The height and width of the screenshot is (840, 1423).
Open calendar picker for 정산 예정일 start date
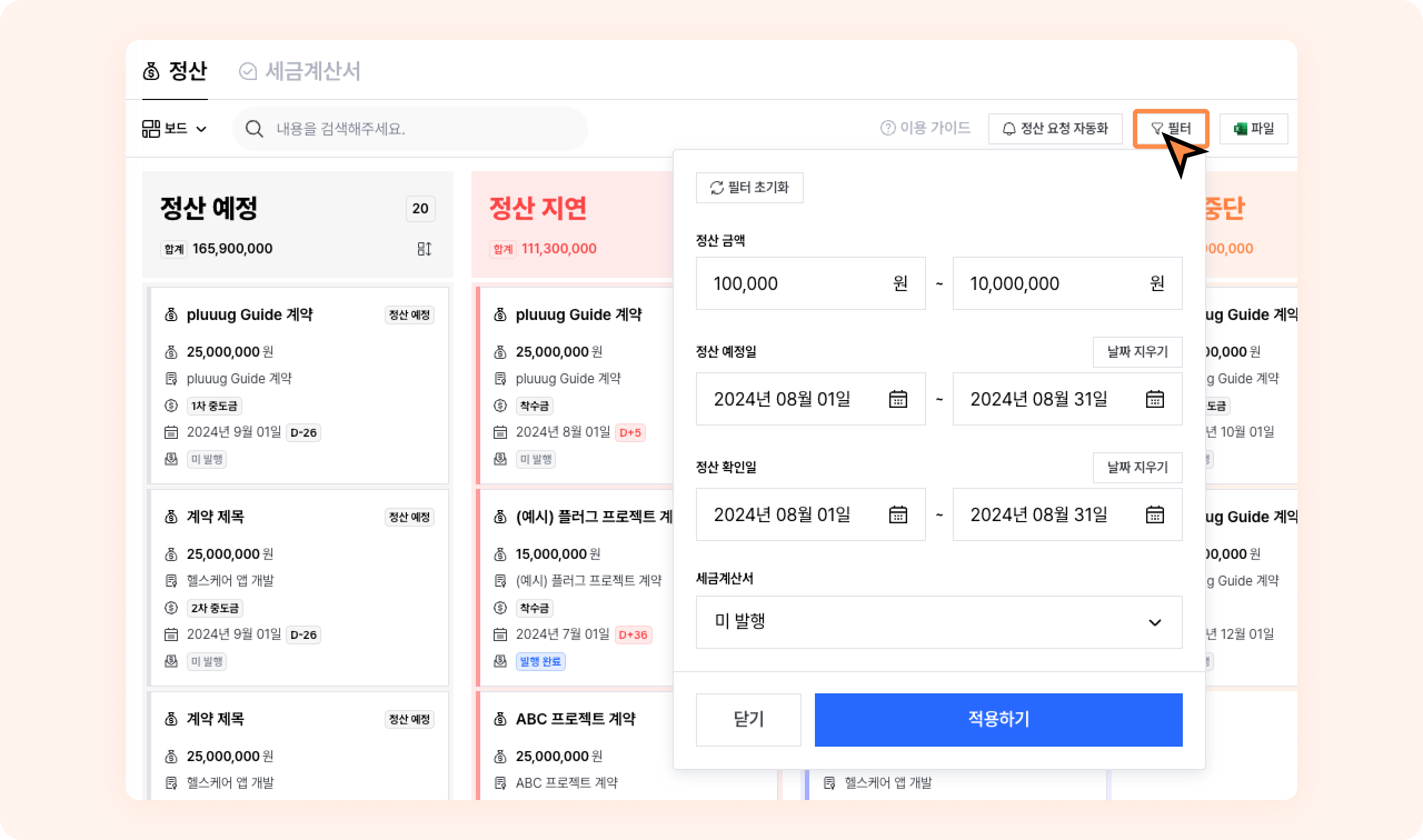tap(898, 399)
